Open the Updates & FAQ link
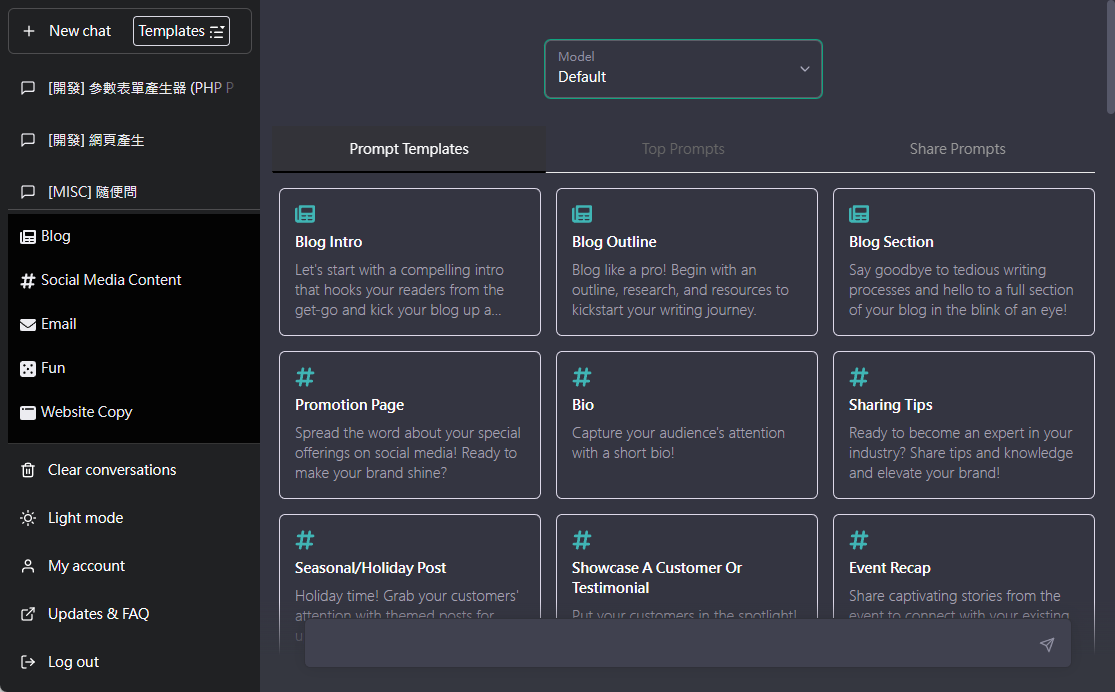The width and height of the screenshot is (1115, 692). point(98,614)
